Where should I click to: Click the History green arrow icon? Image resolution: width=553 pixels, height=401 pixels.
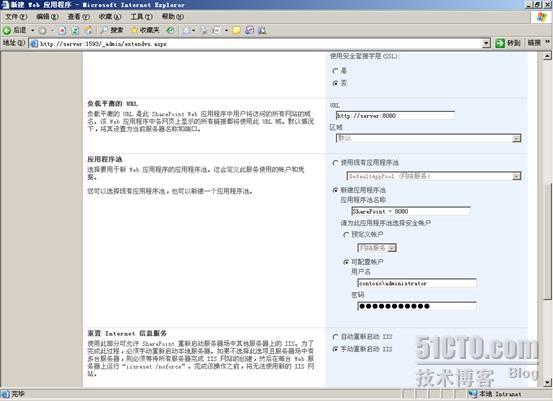[170, 30]
